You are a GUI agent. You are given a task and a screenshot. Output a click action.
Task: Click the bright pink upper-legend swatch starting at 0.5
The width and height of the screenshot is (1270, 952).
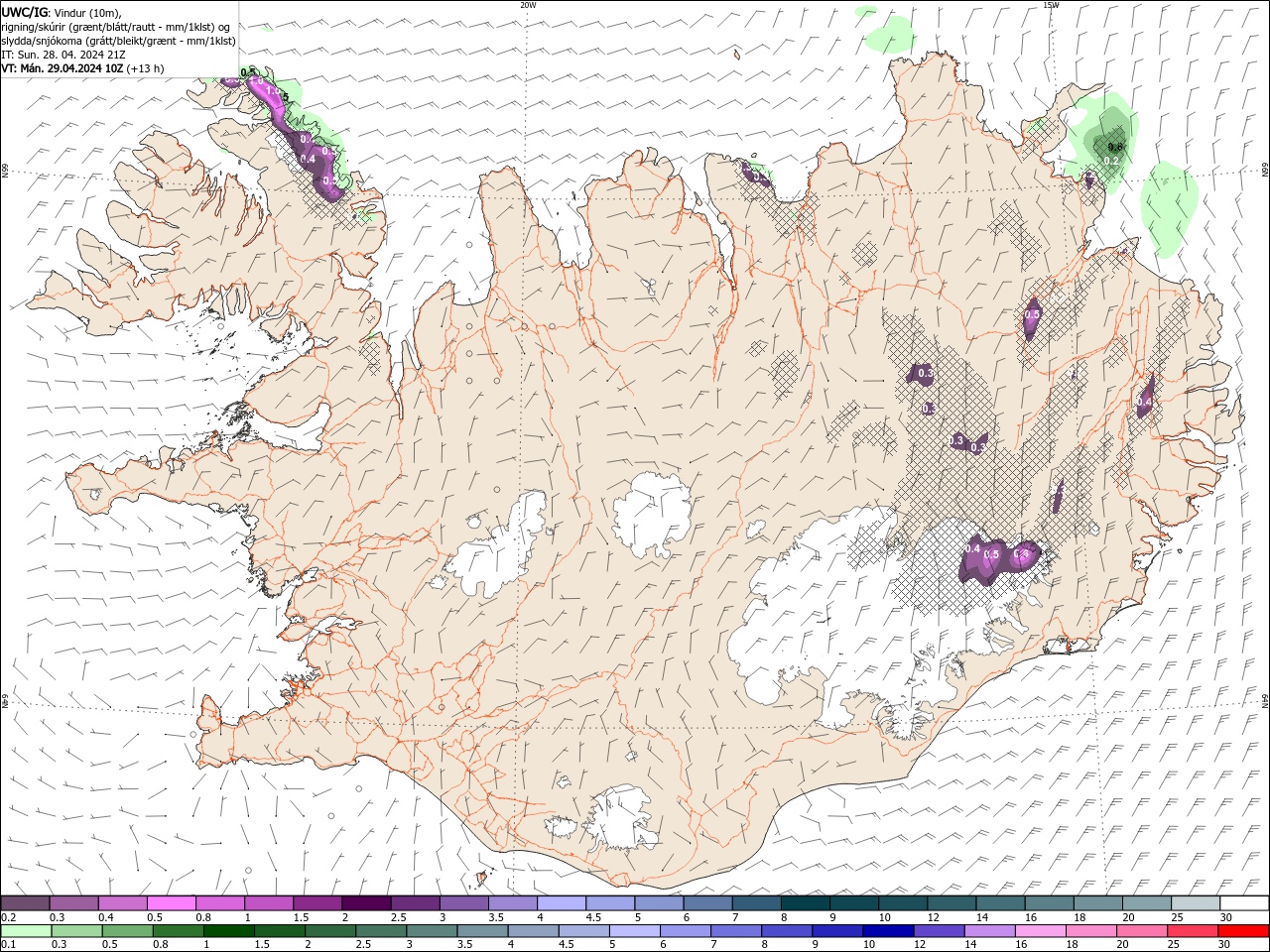point(171,903)
